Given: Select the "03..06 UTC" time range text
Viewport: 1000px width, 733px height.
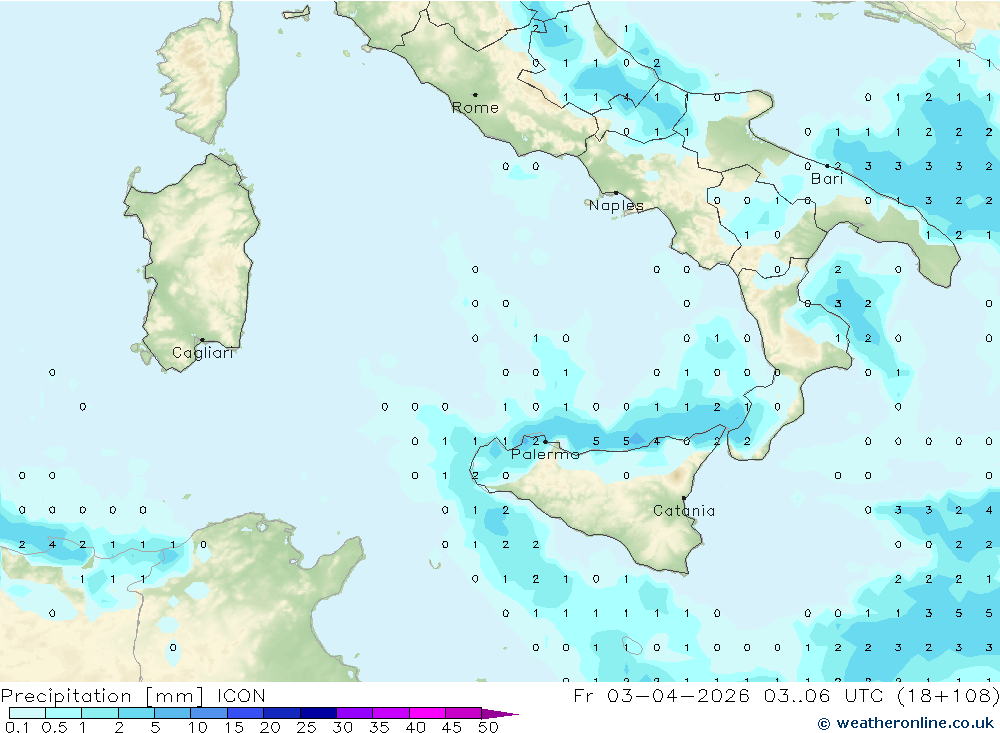Looking at the screenshot, I should pyautogui.click(x=823, y=695).
